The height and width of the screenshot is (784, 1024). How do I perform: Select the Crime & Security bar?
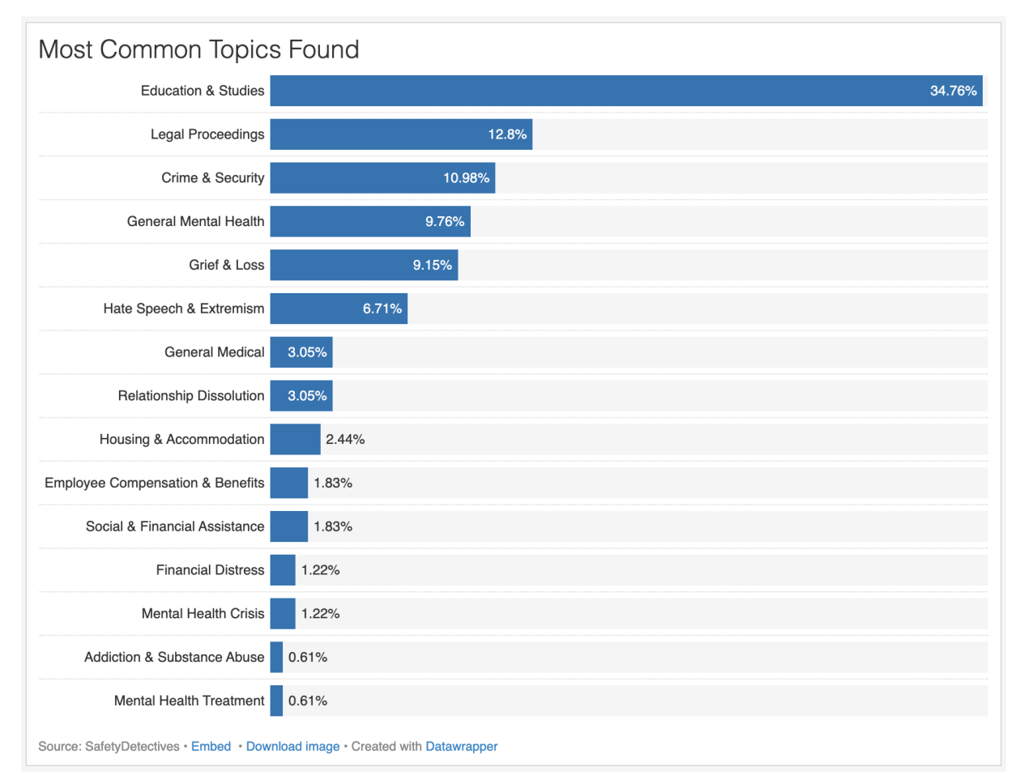383,178
